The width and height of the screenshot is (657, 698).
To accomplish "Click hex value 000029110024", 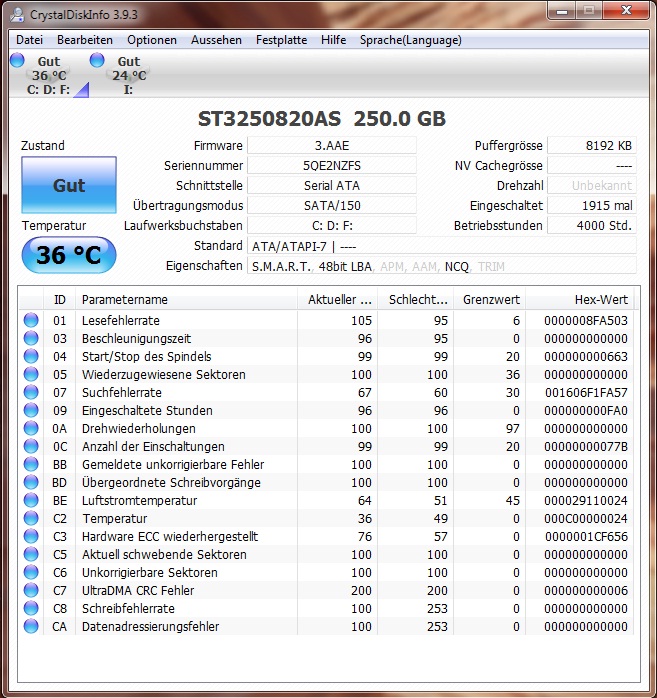I will point(586,501).
